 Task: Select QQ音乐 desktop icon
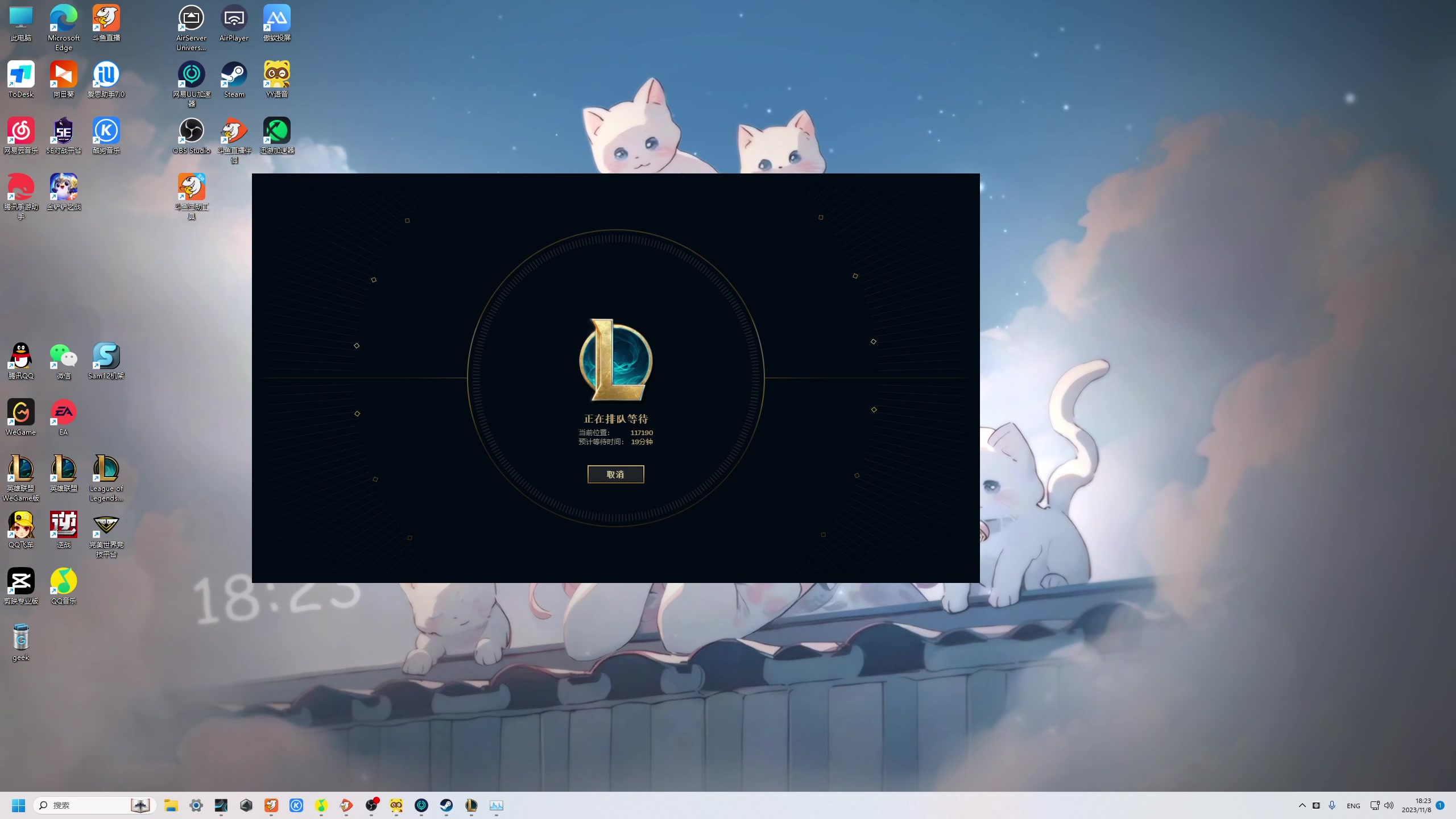[64, 587]
